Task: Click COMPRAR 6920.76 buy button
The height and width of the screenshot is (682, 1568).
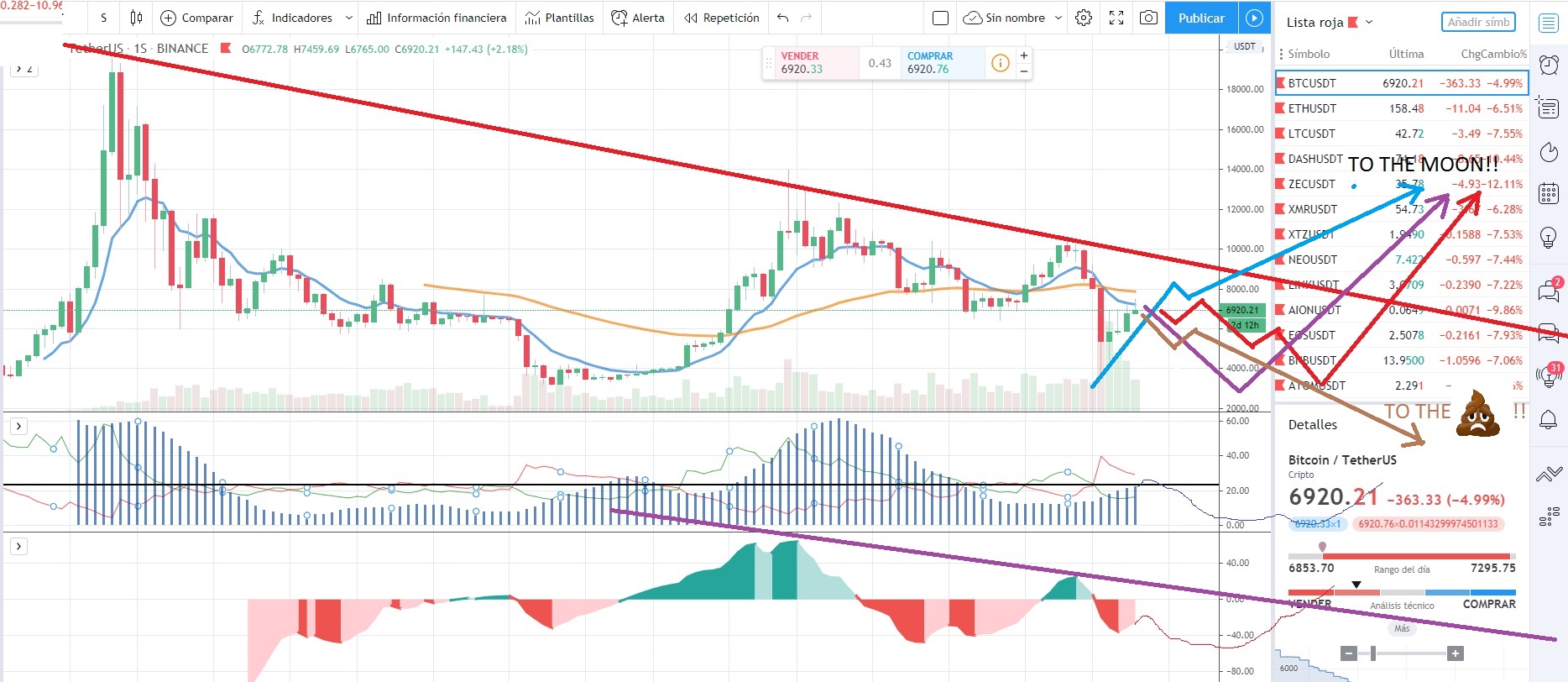Action: point(942,63)
